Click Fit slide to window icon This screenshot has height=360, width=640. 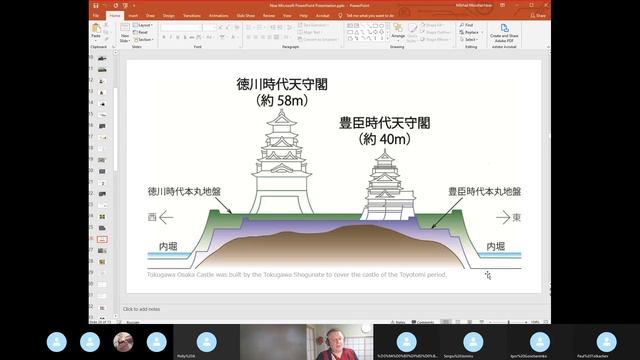coord(546,322)
